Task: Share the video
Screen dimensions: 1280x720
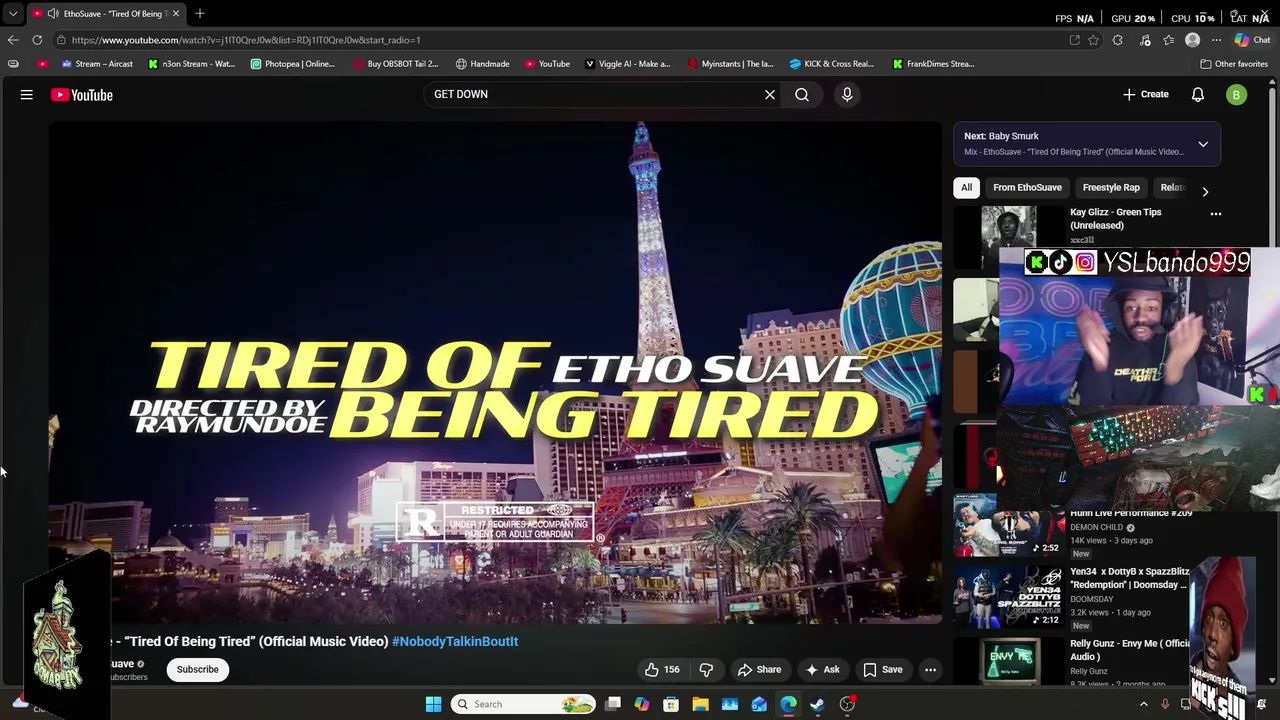Action: tap(759, 670)
